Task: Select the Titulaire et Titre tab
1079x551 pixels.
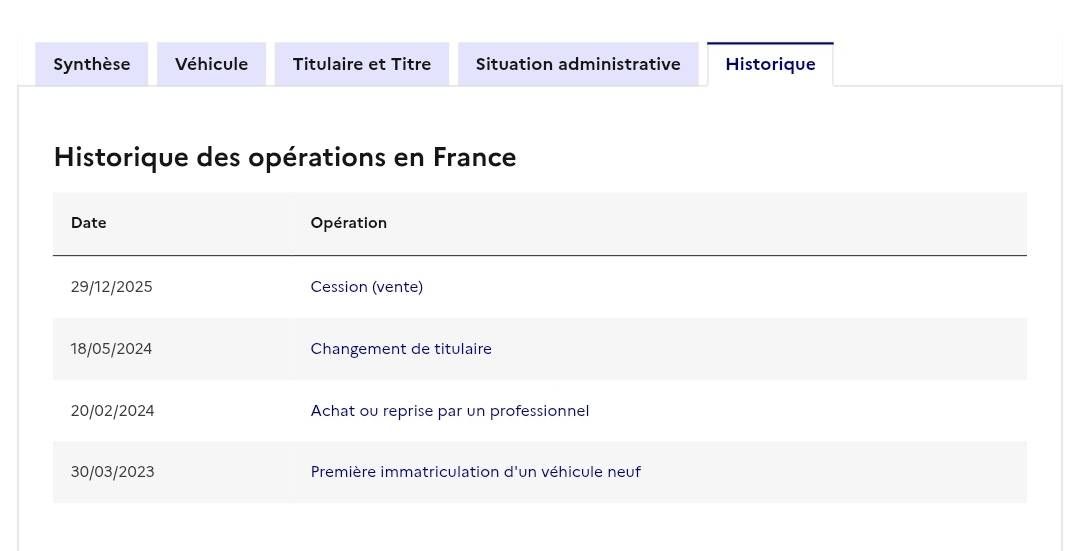Action: pos(362,64)
